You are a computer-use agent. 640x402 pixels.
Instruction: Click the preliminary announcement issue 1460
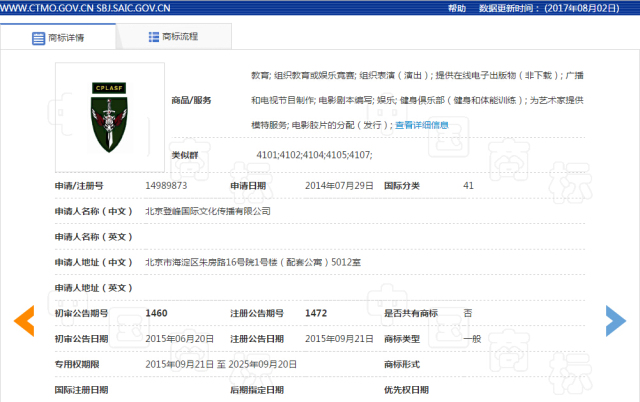(156, 313)
